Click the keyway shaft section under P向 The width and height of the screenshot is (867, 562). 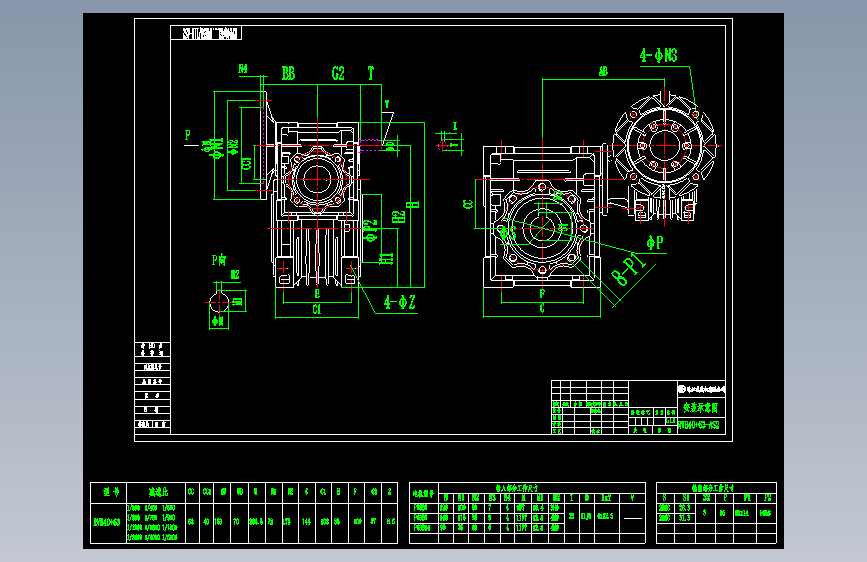(219, 303)
